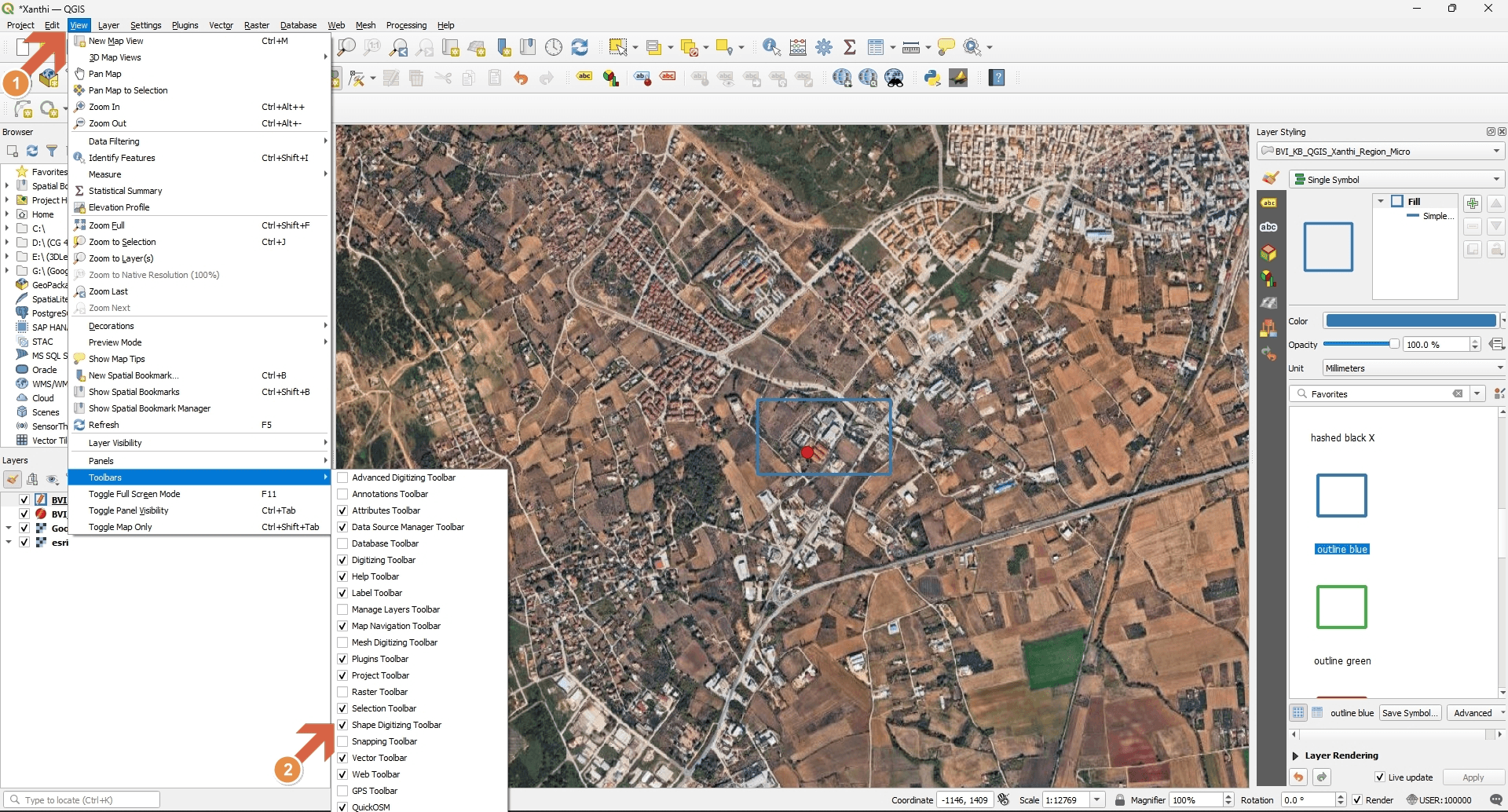
Task: Click the Deselect Features toolbar icon
Action: pyautogui.click(x=690, y=47)
